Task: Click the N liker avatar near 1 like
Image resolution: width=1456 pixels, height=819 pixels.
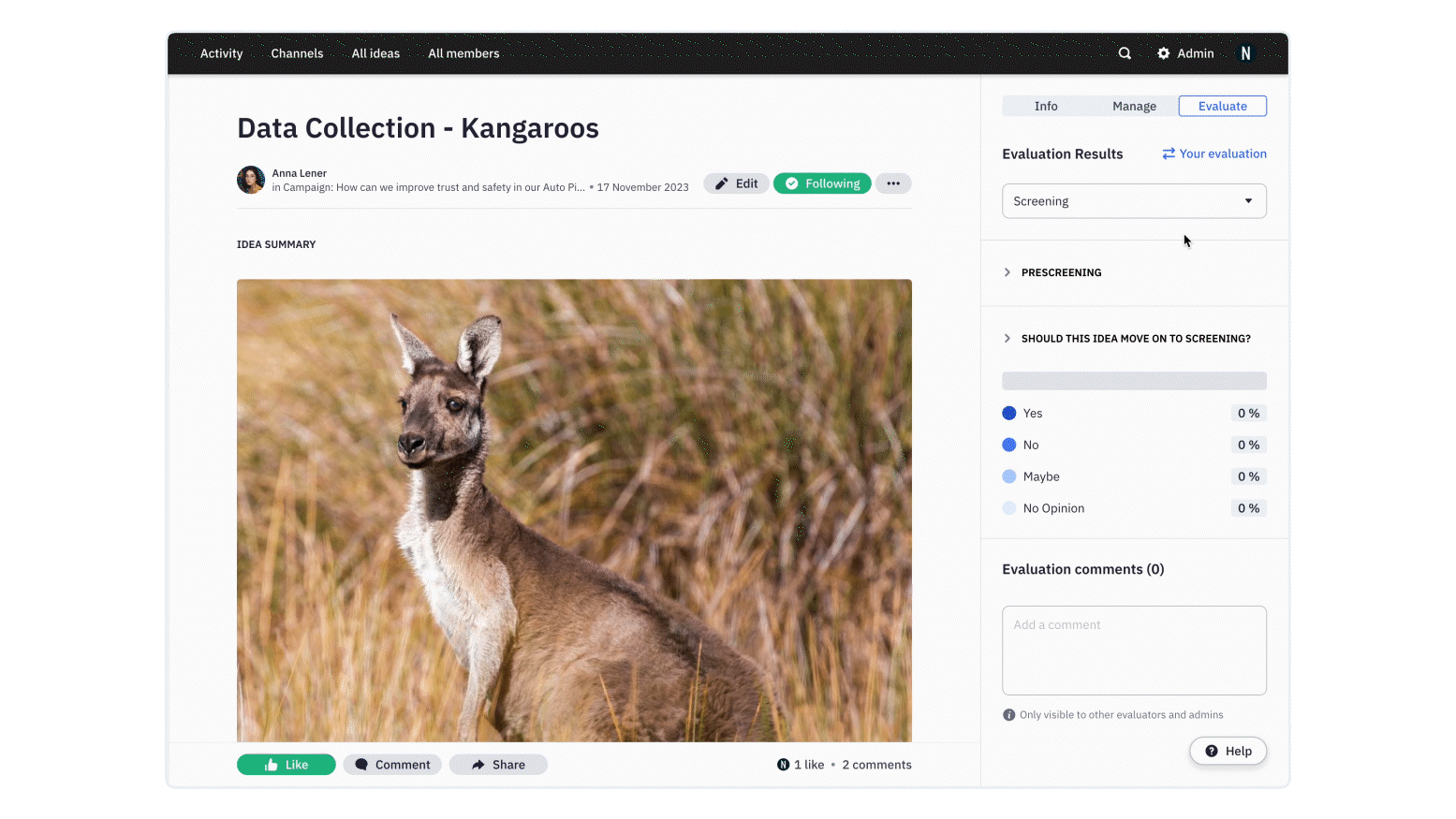Action: (x=783, y=765)
